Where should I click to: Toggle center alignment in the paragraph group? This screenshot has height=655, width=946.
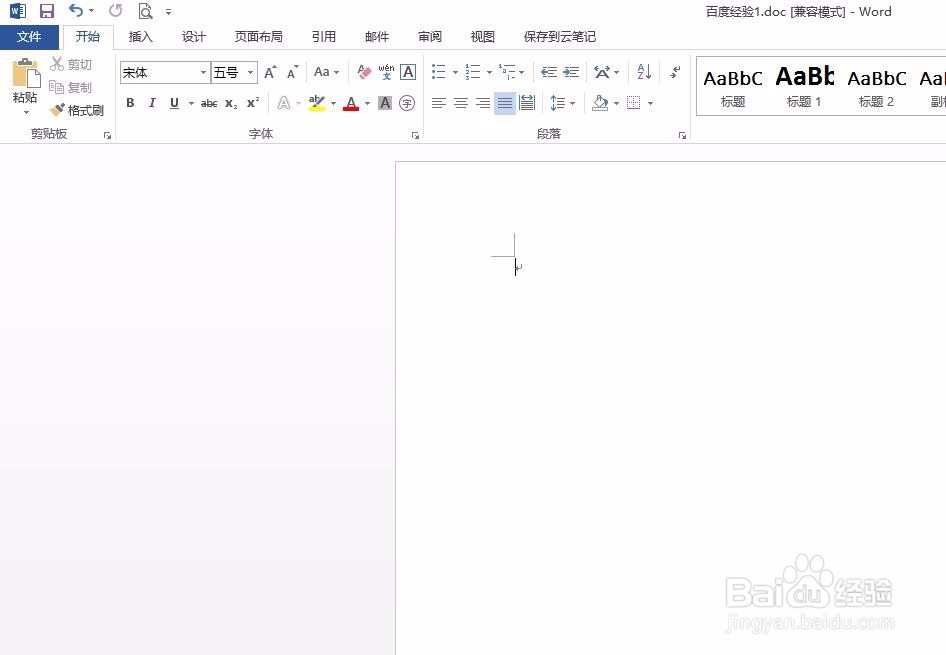[460, 103]
